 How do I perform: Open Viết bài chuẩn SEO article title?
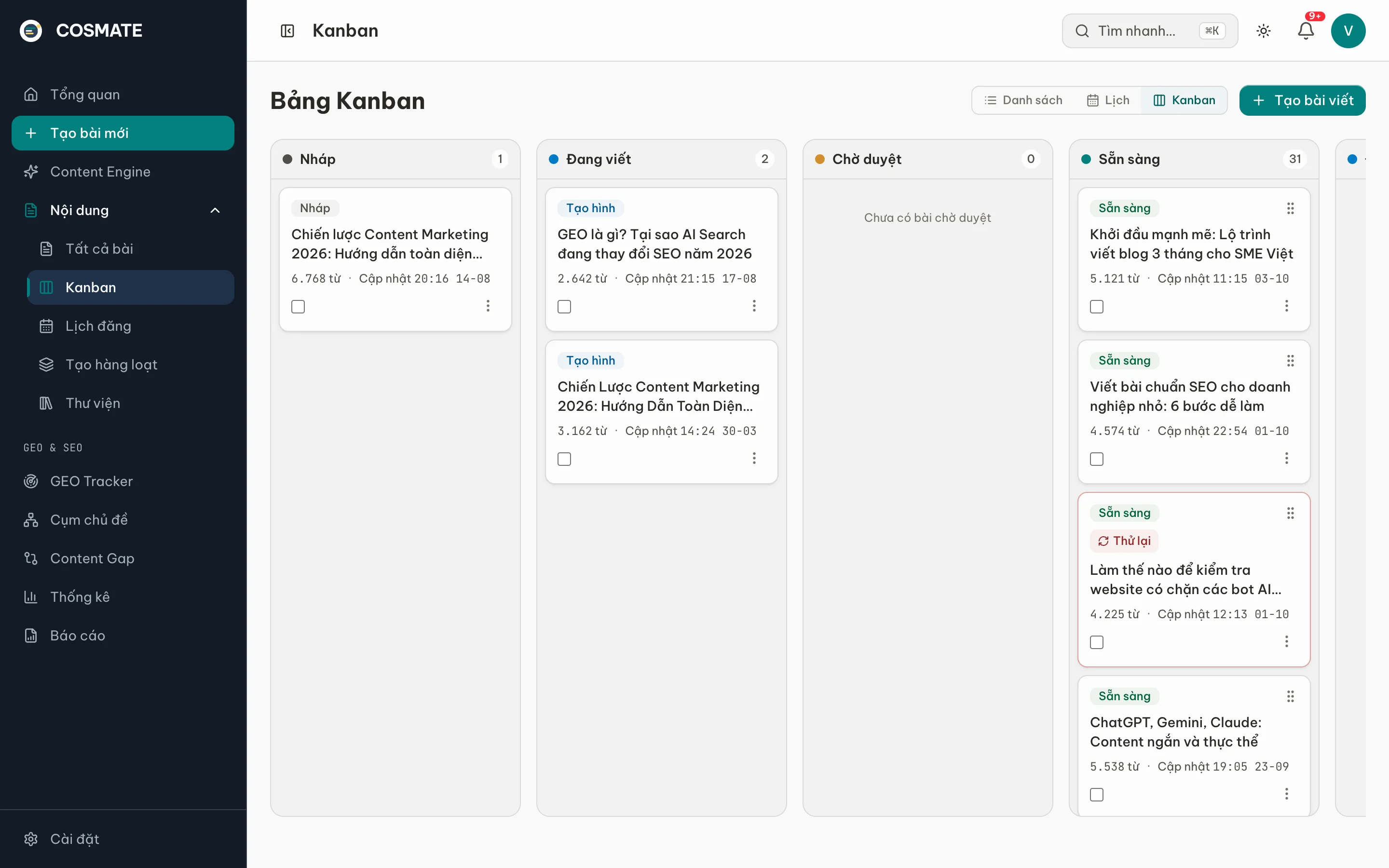(1190, 396)
